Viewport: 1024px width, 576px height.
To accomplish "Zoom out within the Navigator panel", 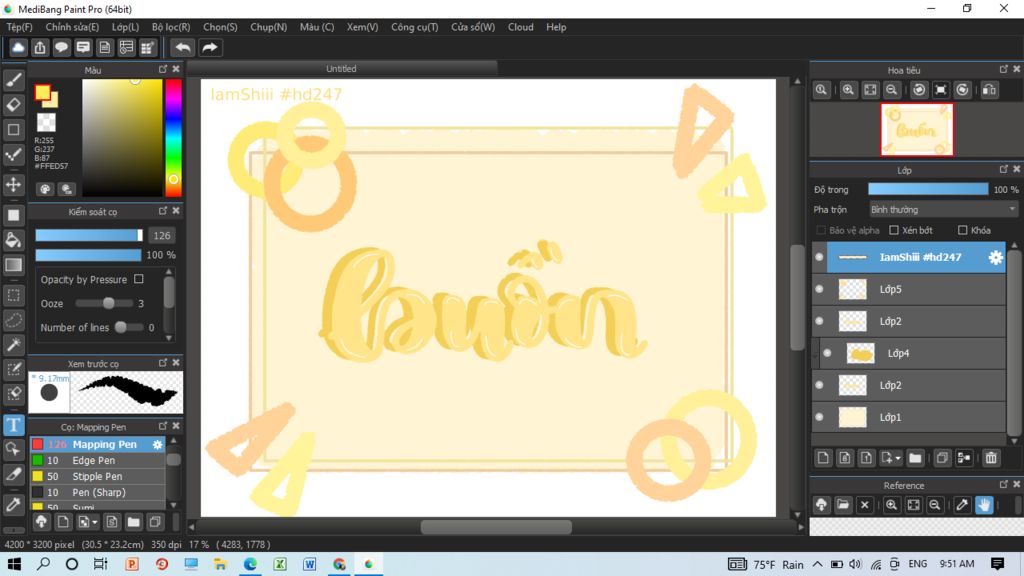I will (891, 90).
